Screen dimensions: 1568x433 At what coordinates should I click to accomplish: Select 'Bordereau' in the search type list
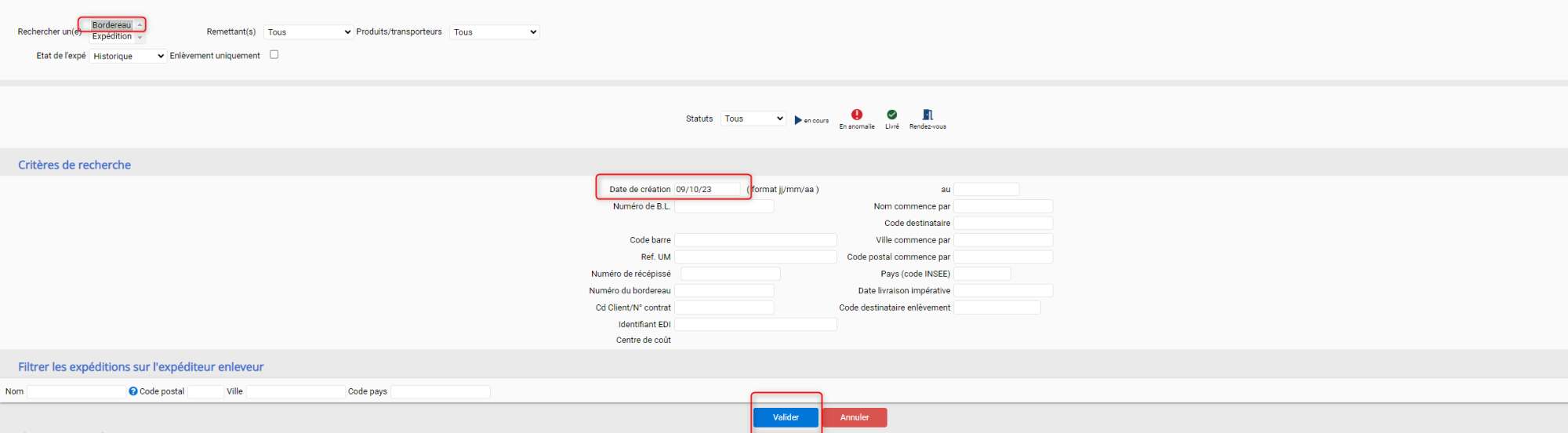[111, 25]
